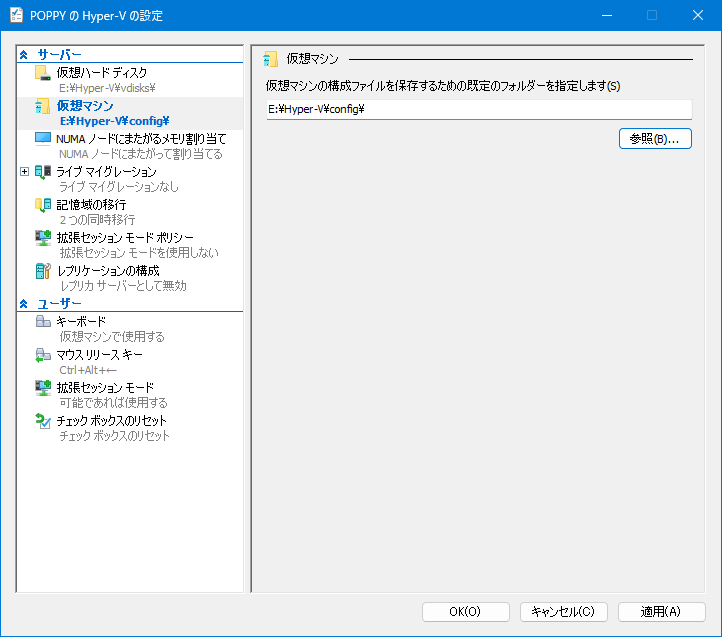Viewport: 722px width, 637px height.
Task: Click the 可能であれば使用する subtext
Action: pyautogui.click(x=113, y=403)
